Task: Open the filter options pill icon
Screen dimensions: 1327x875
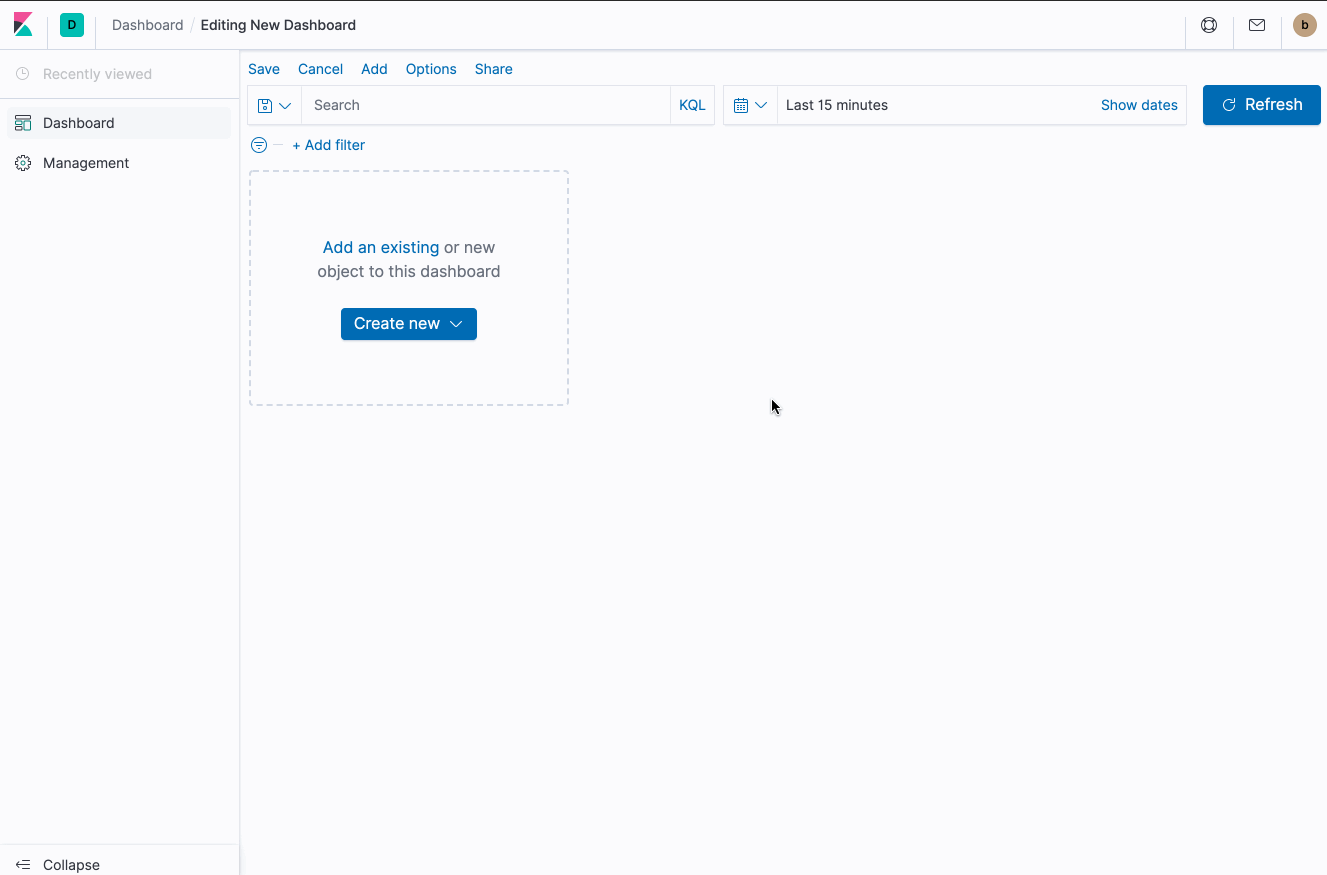Action: point(258,144)
